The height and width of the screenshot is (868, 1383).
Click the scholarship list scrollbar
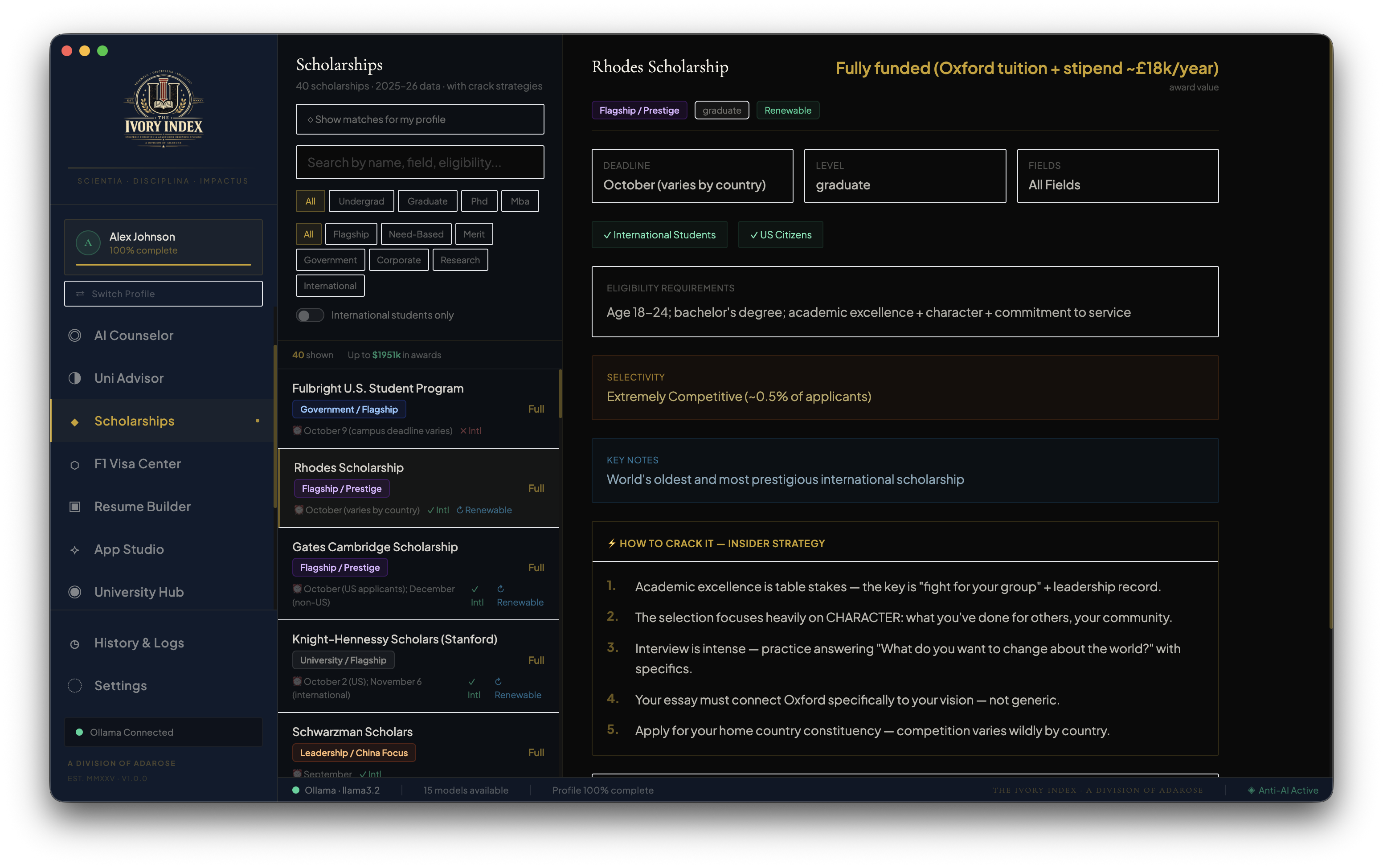560,394
